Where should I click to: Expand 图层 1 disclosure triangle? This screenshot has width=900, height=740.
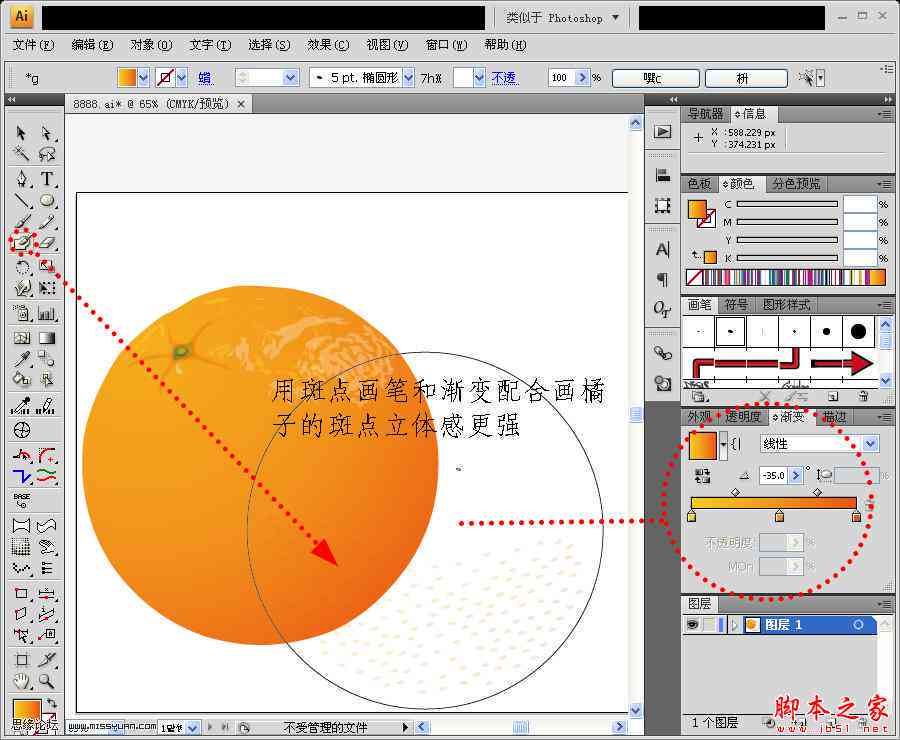tap(734, 625)
